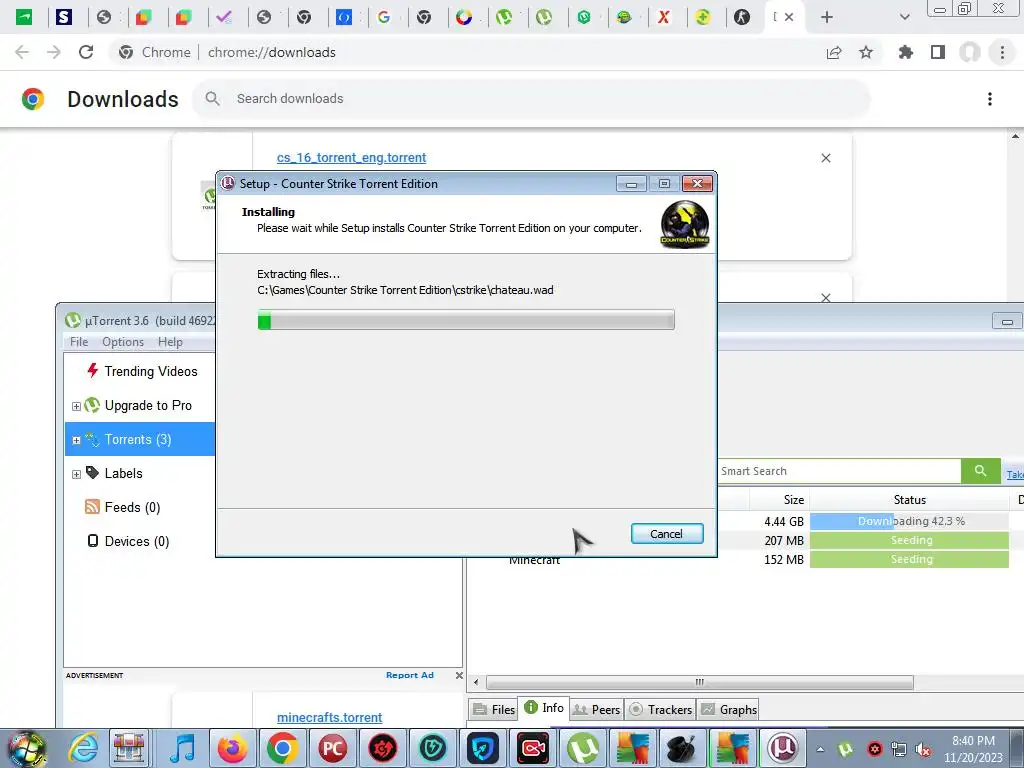Screen dimensions: 1024x768
Task: Click the Report Ad link
Action: coord(409,675)
